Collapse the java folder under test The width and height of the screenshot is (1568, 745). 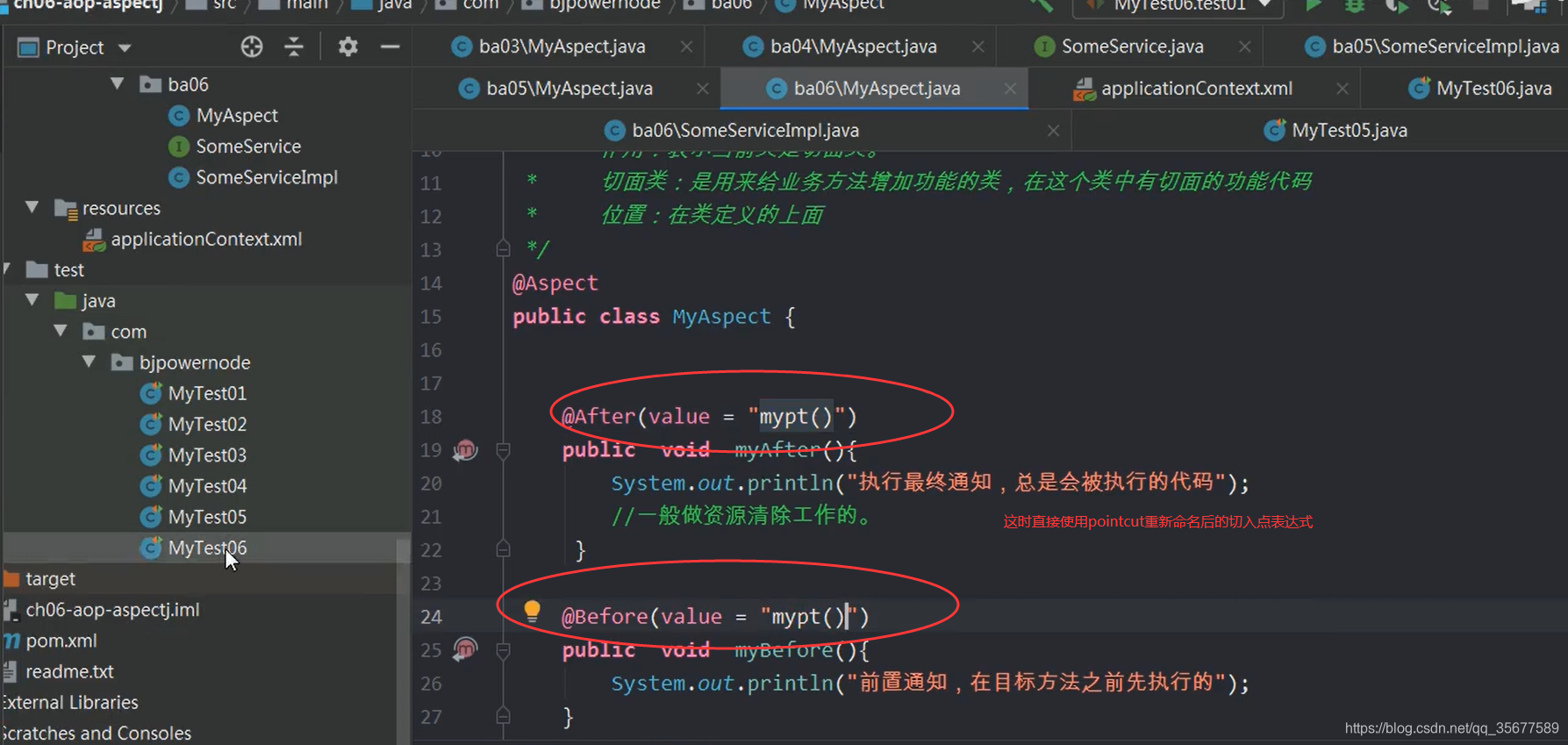pyautogui.click(x=32, y=299)
